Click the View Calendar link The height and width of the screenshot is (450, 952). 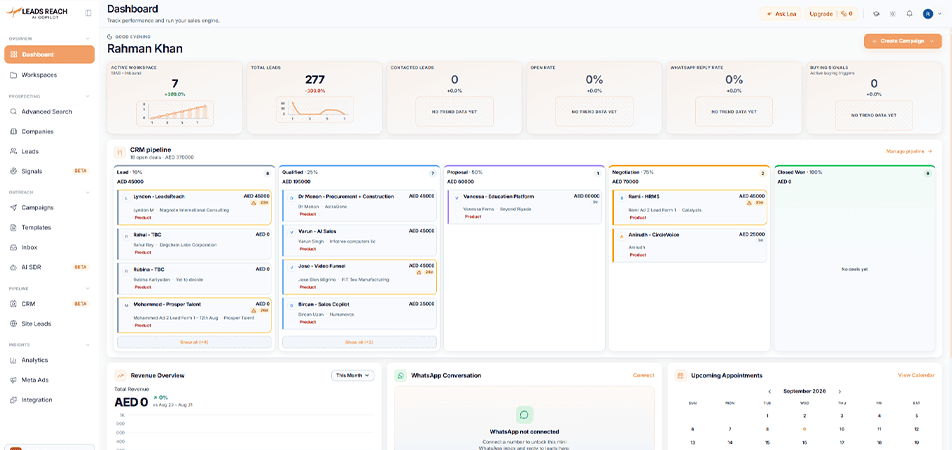(916, 375)
